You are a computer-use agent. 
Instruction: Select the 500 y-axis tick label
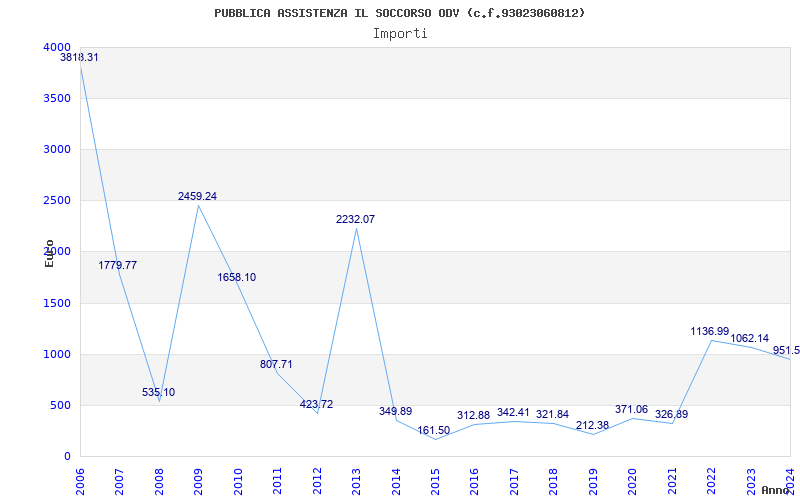pyautogui.click(x=60, y=406)
